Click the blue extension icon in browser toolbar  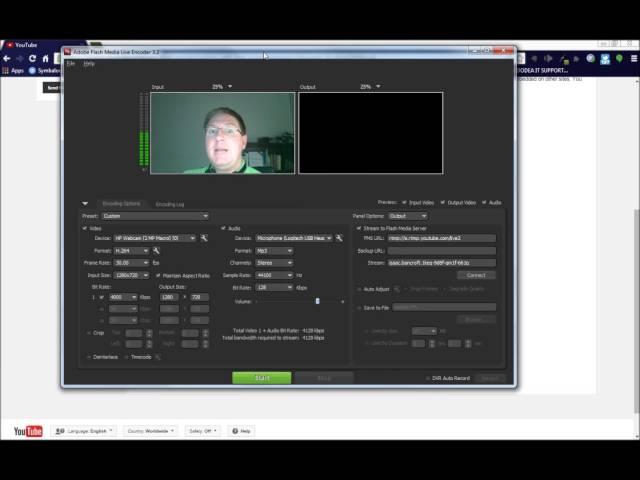[605, 59]
